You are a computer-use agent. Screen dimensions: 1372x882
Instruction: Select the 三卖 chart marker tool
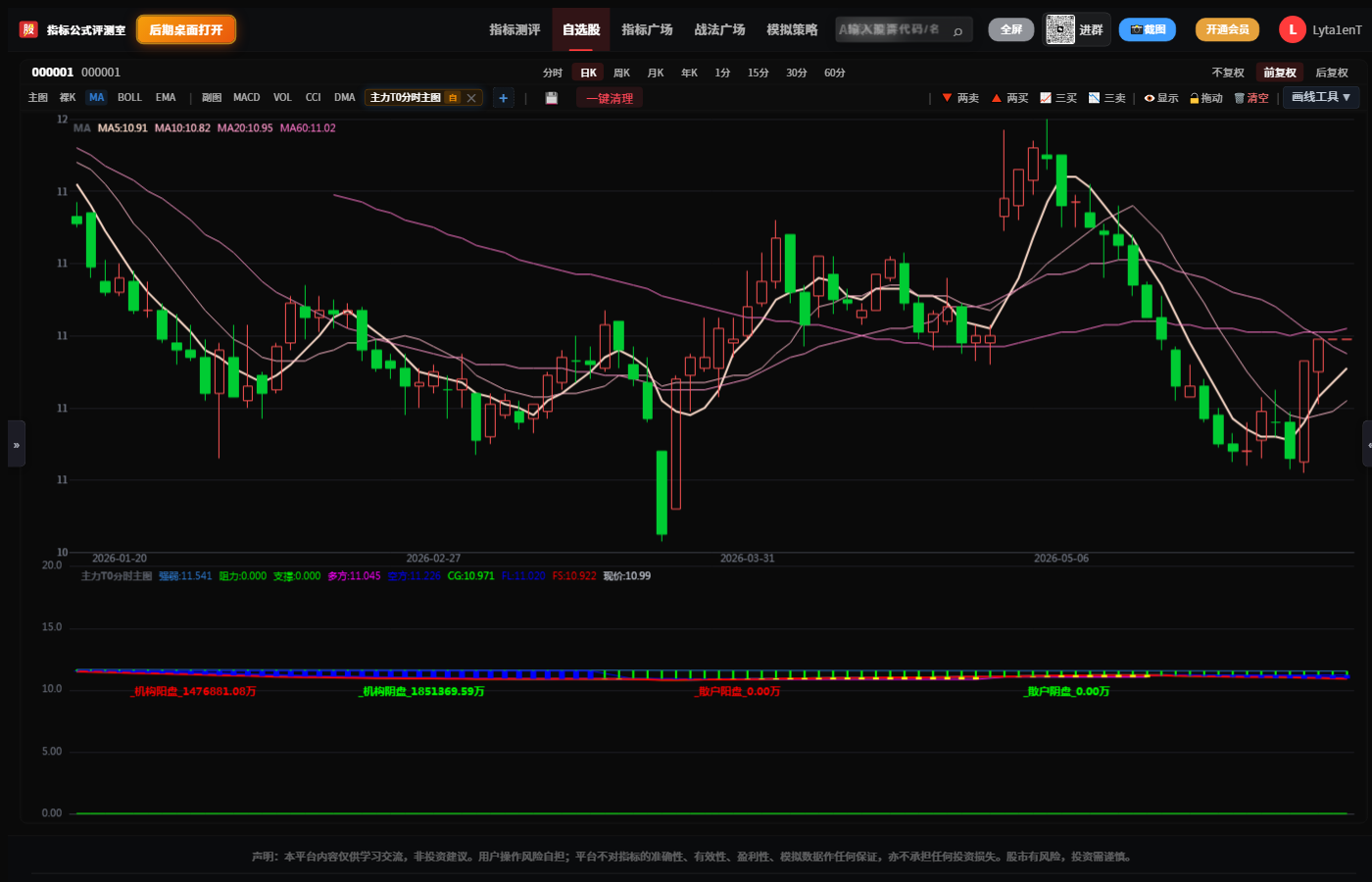(x=1107, y=98)
